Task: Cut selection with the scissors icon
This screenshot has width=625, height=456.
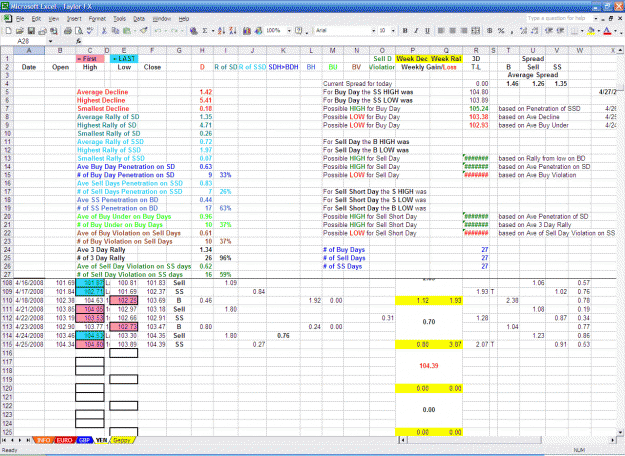Action: 104,31
